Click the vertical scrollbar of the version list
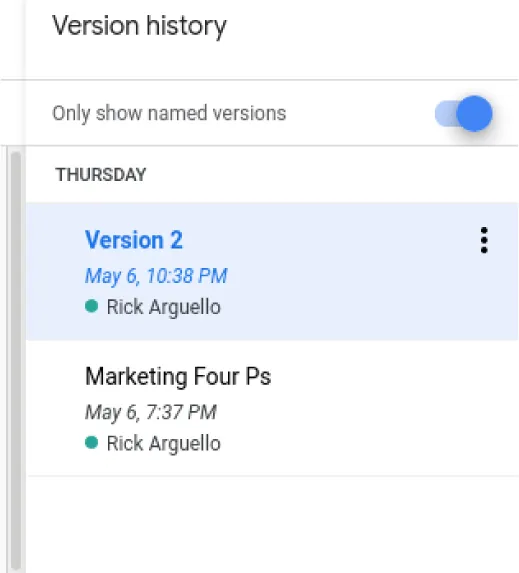The image size is (519, 573). coord(16,360)
